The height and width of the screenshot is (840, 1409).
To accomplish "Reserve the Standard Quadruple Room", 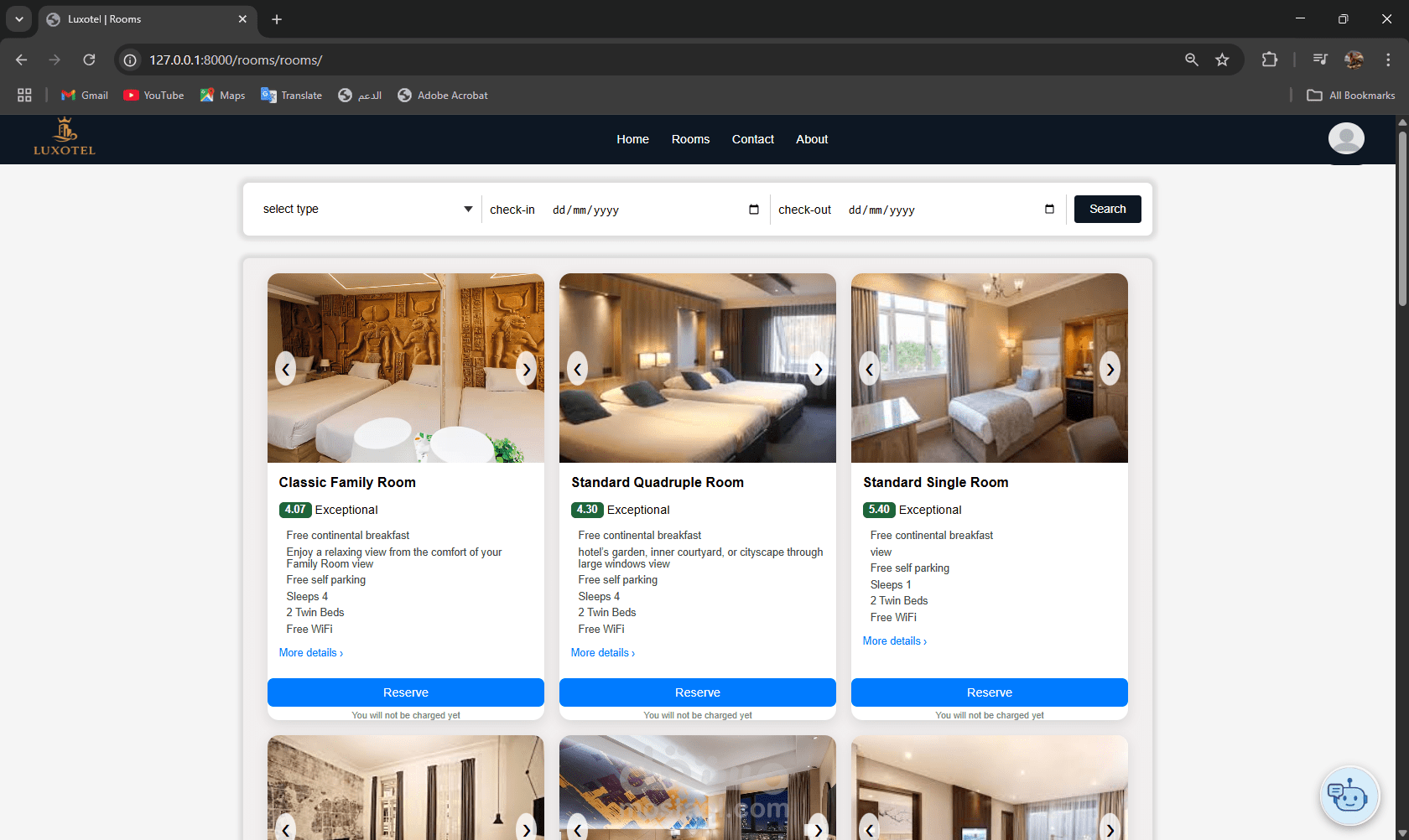I will click(698, 692).
